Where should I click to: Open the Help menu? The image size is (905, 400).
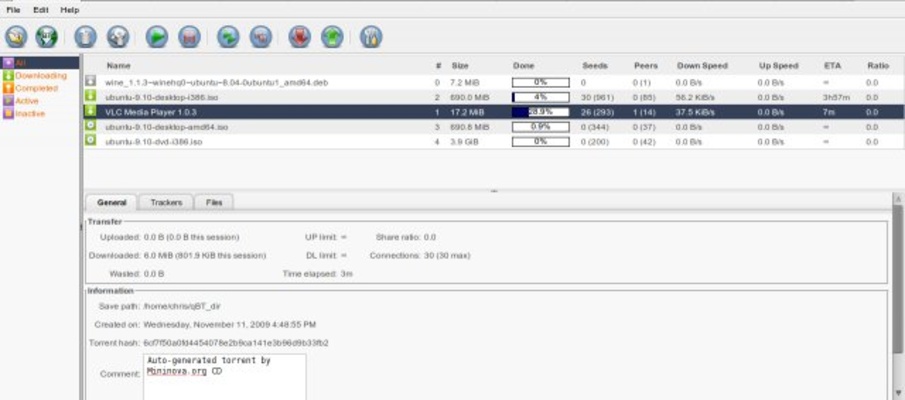click(x=69, y=10)
